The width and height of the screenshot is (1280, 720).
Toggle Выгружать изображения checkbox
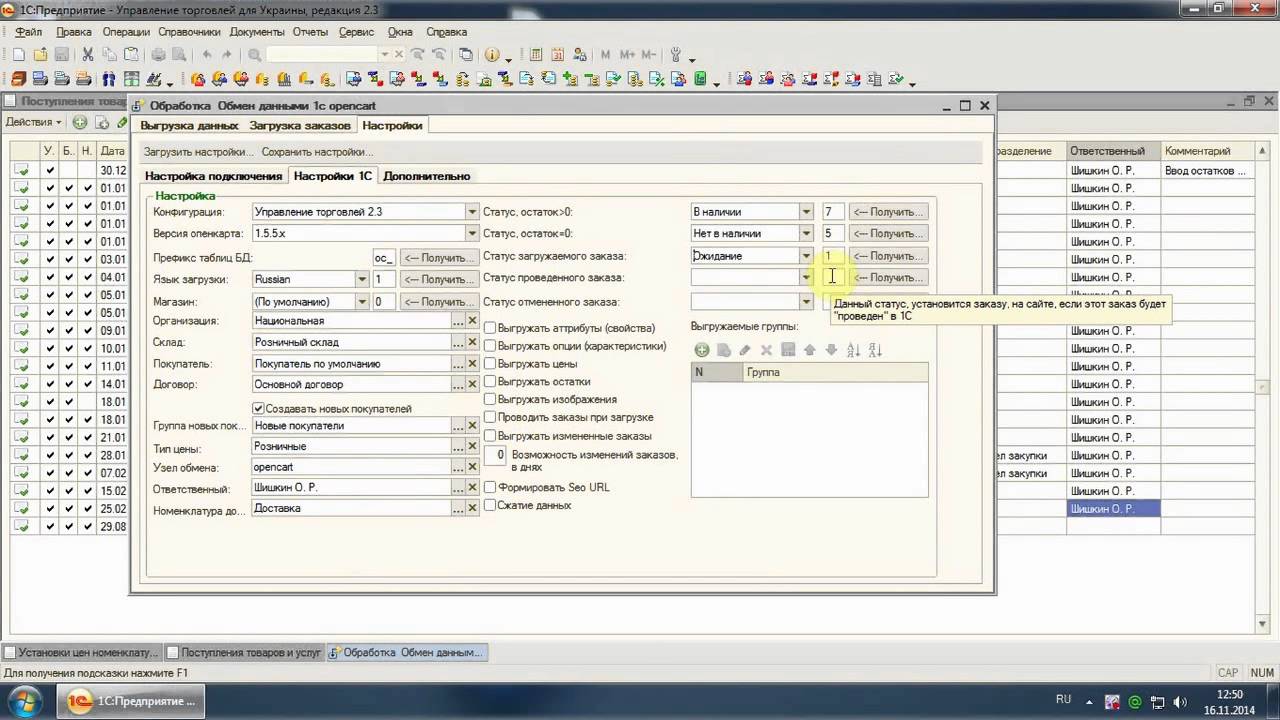click(490, 400)
